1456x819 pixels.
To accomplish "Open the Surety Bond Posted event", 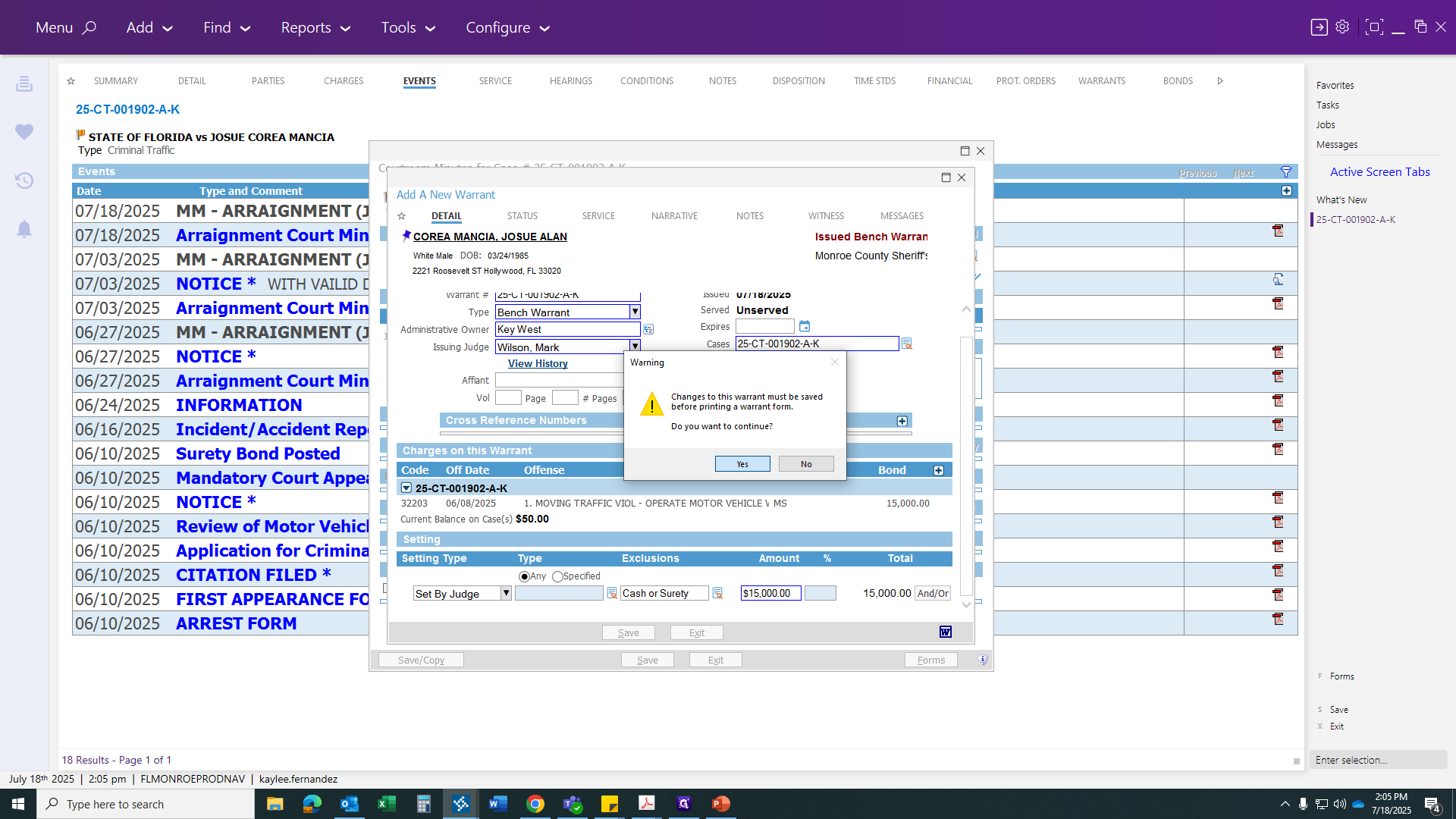I will tap(258, 453).
